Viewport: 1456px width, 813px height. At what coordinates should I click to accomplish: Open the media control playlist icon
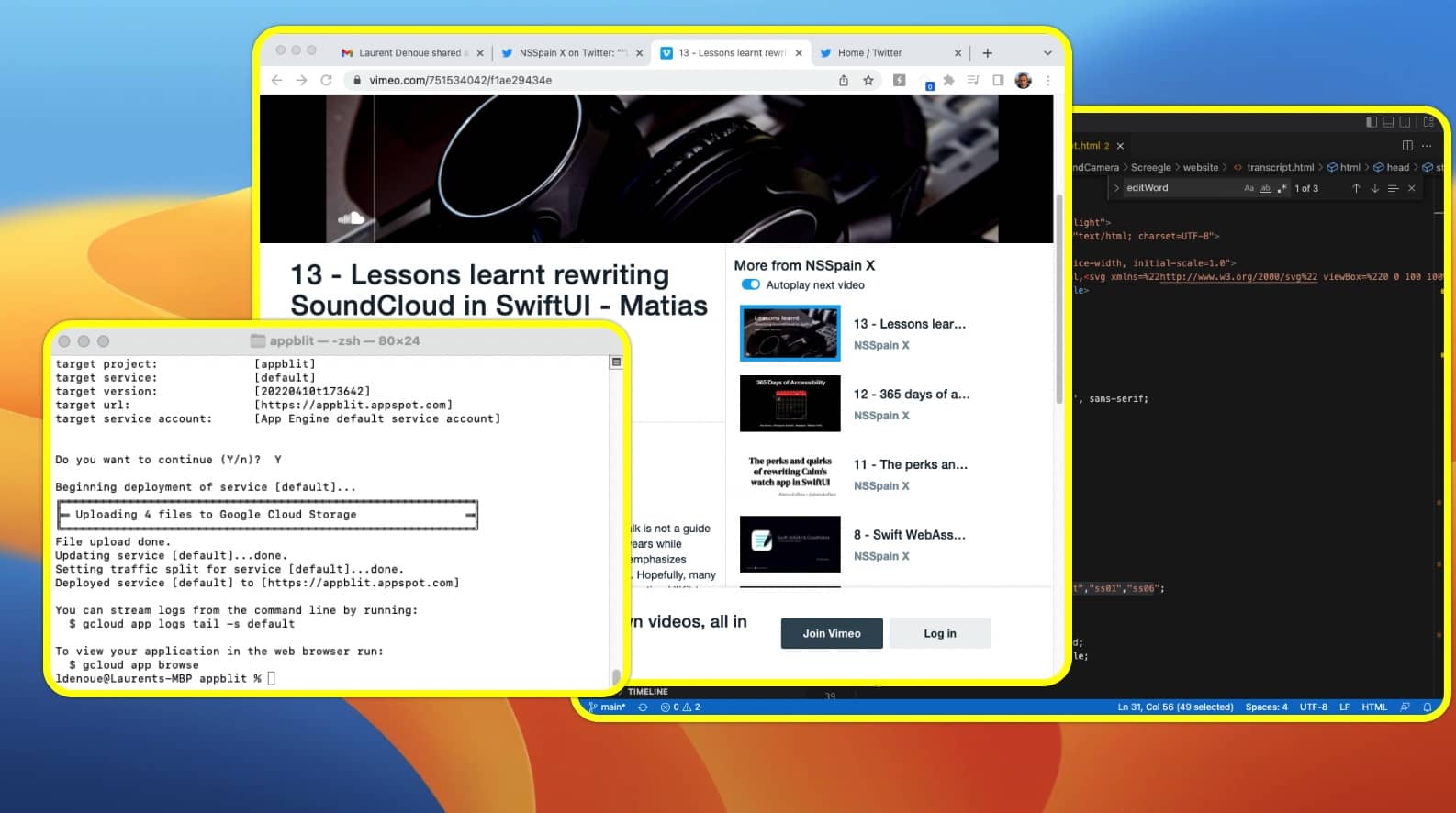(x=973, y=80)
